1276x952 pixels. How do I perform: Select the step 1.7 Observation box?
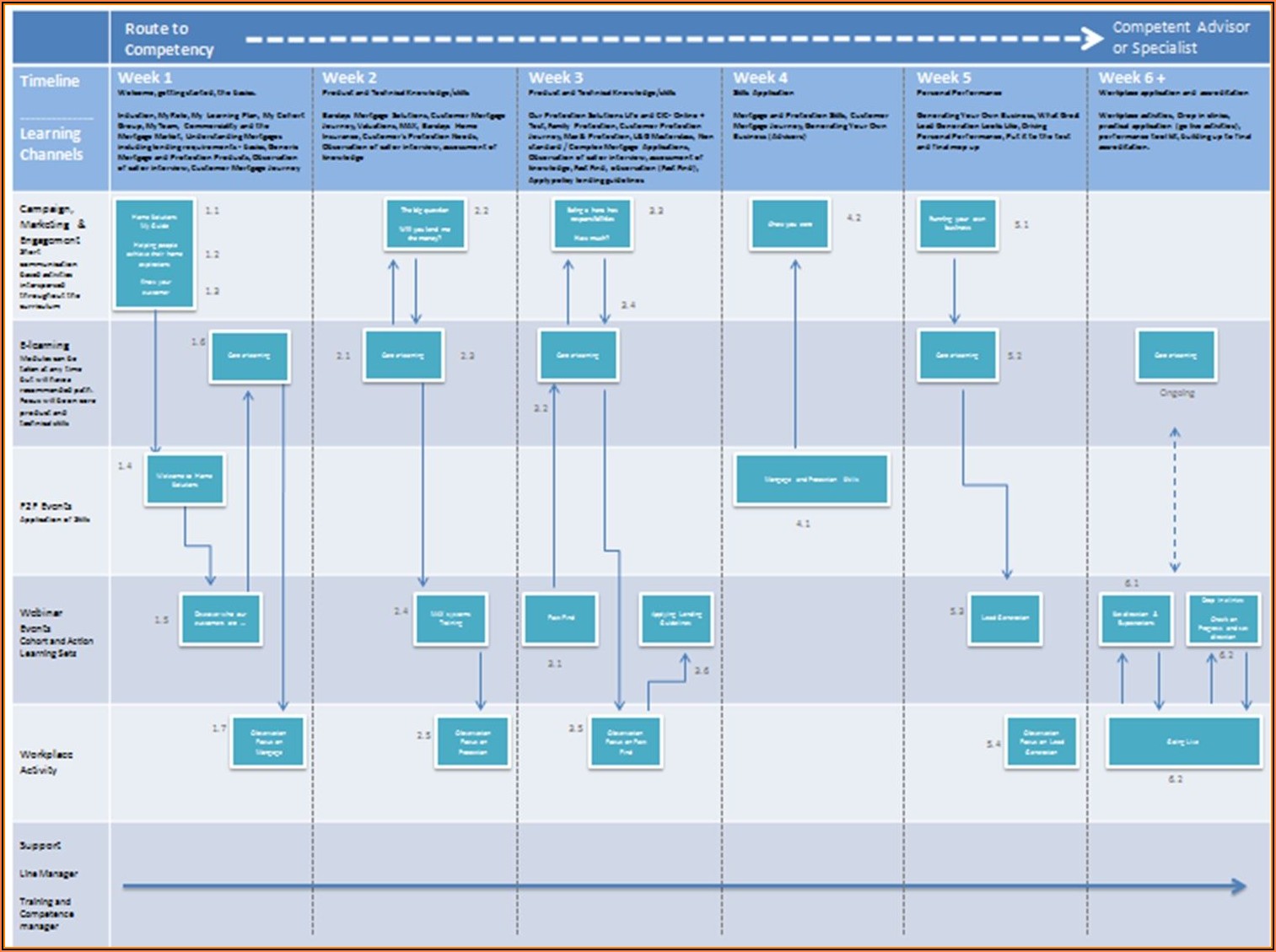click(x=268, y=742)
